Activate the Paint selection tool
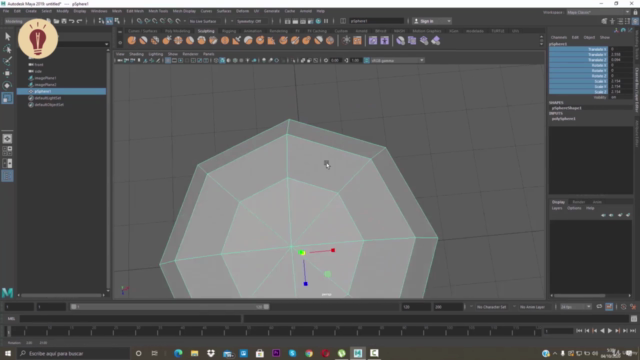The width and height of the screenshot is (640, 360). pyautogui.click(x=7, y=61)
